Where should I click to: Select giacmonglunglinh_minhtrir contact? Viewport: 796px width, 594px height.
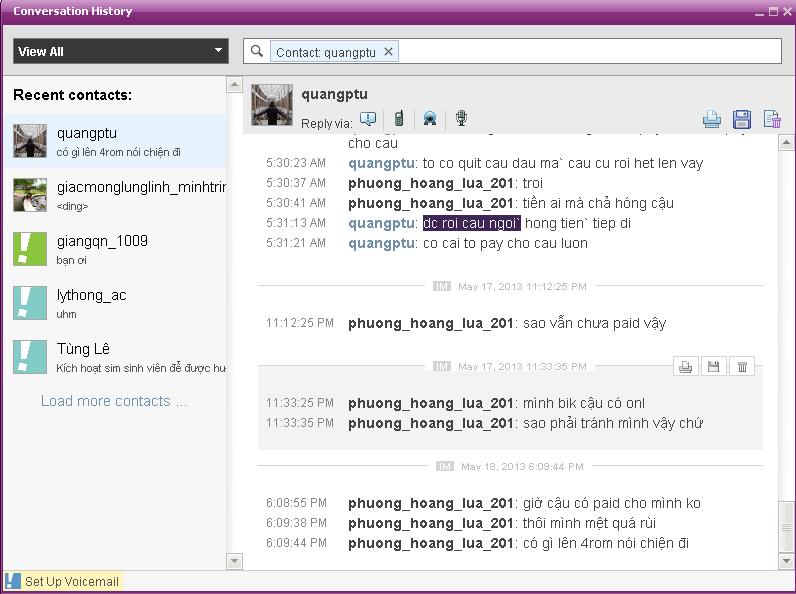(x=116, y=195)
